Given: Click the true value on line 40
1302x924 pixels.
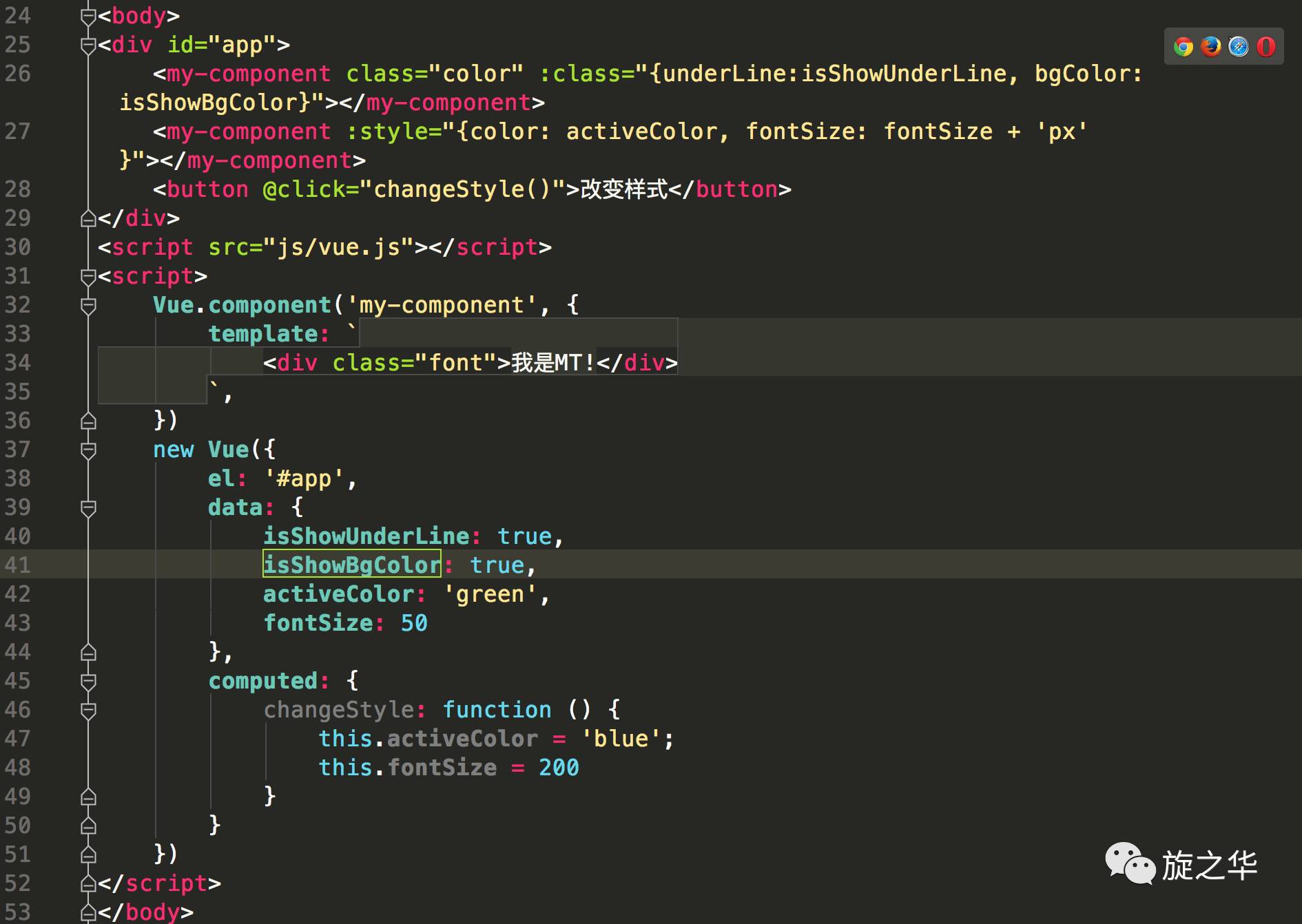Looking at the screenshot, I should (524, 536).
